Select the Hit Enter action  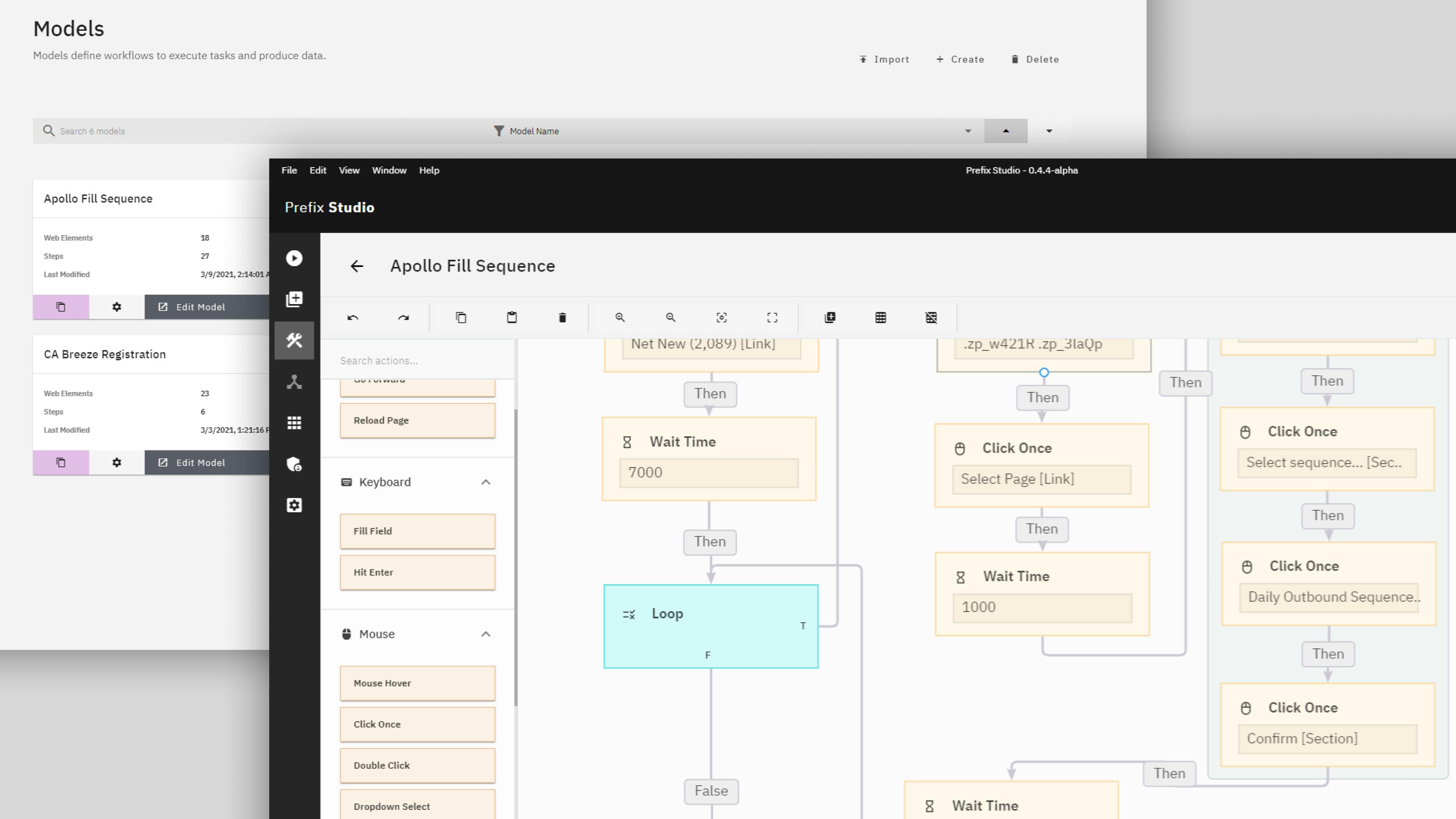(418, 573)
